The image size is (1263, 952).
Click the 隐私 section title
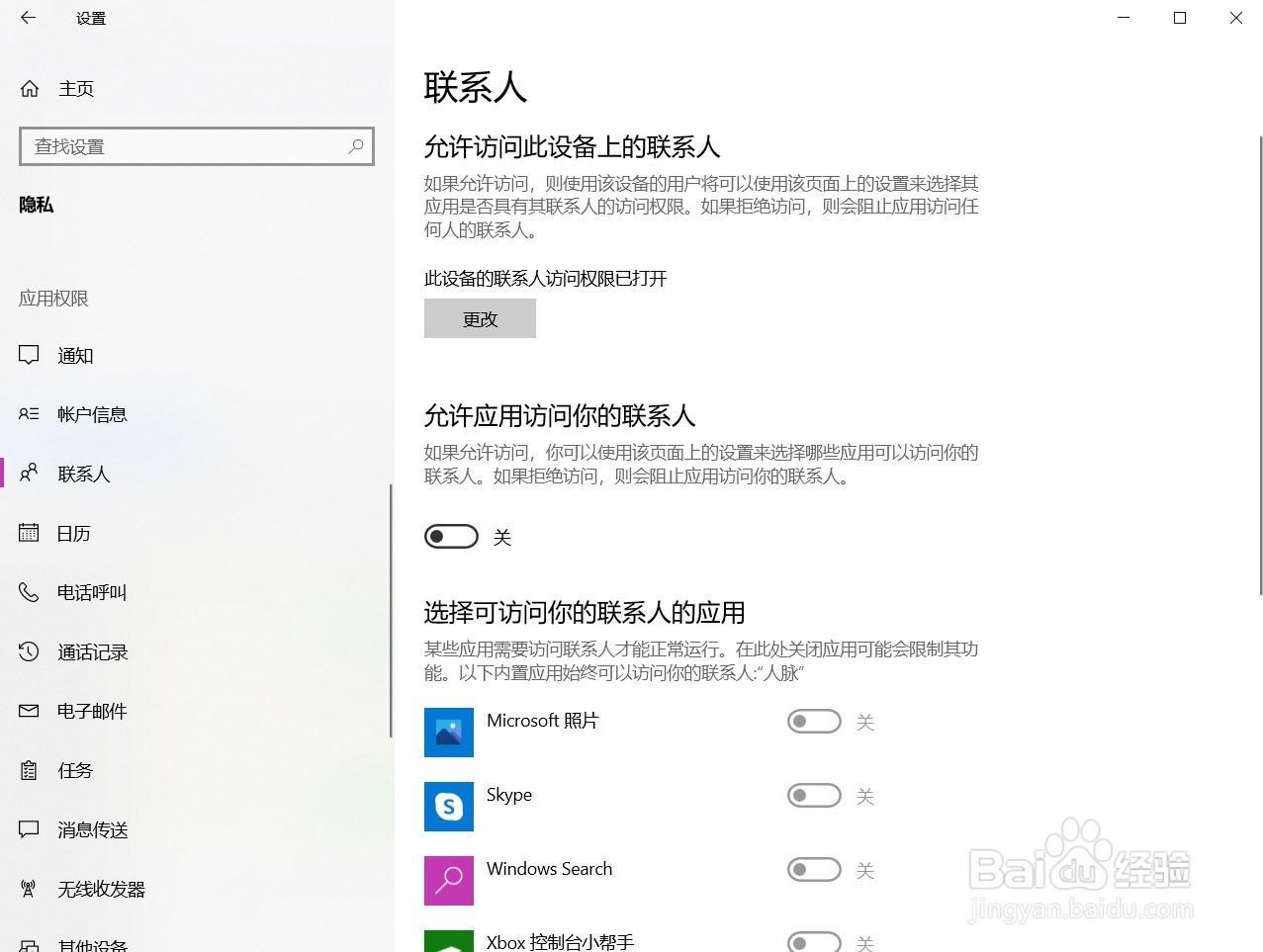pos(37,205)
